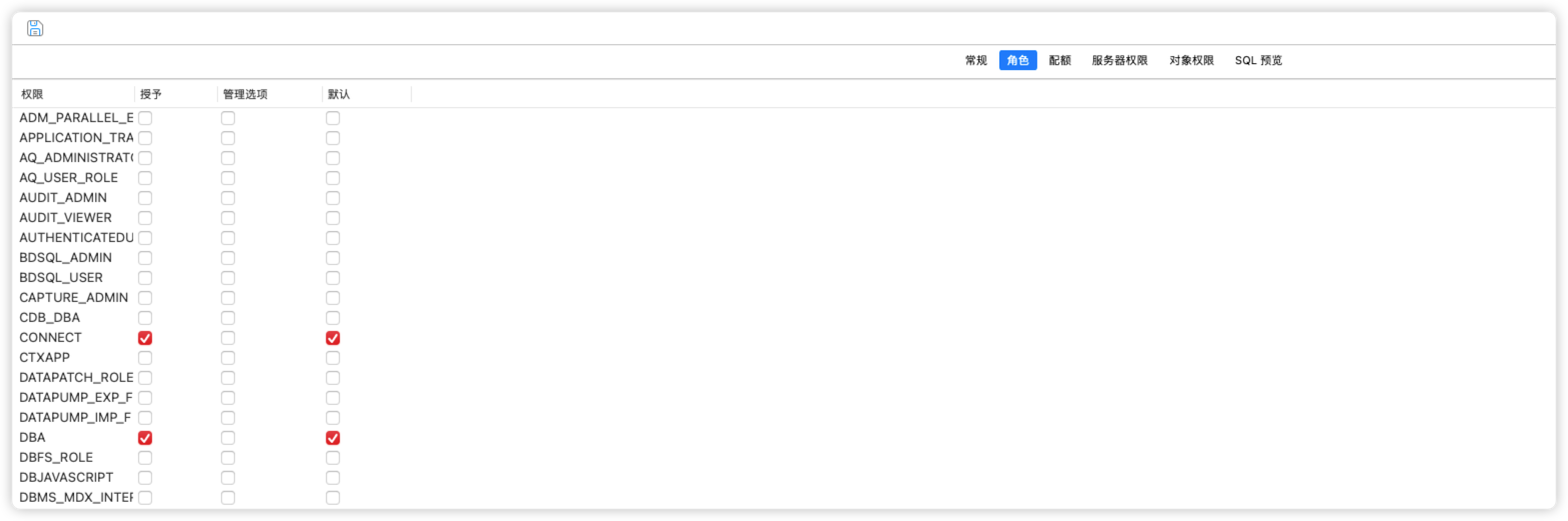Show the SQL 预览 tab
Viewport: 1568px width, 521px height.
(x=1258, y=60)
